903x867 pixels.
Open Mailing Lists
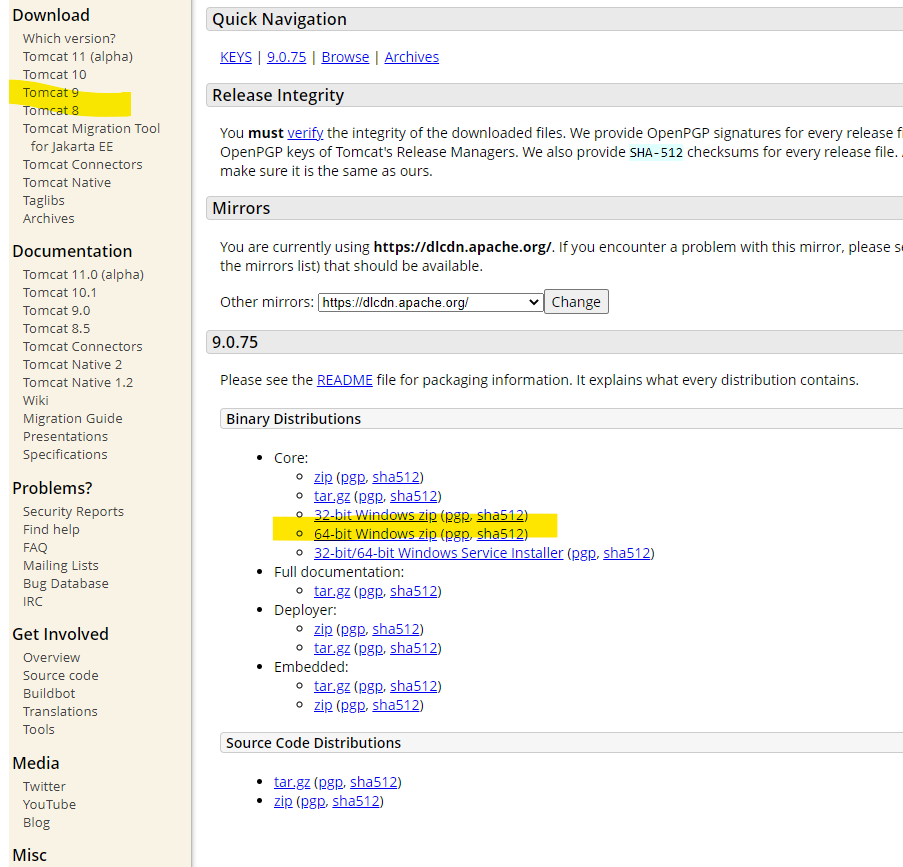point(60,565)
